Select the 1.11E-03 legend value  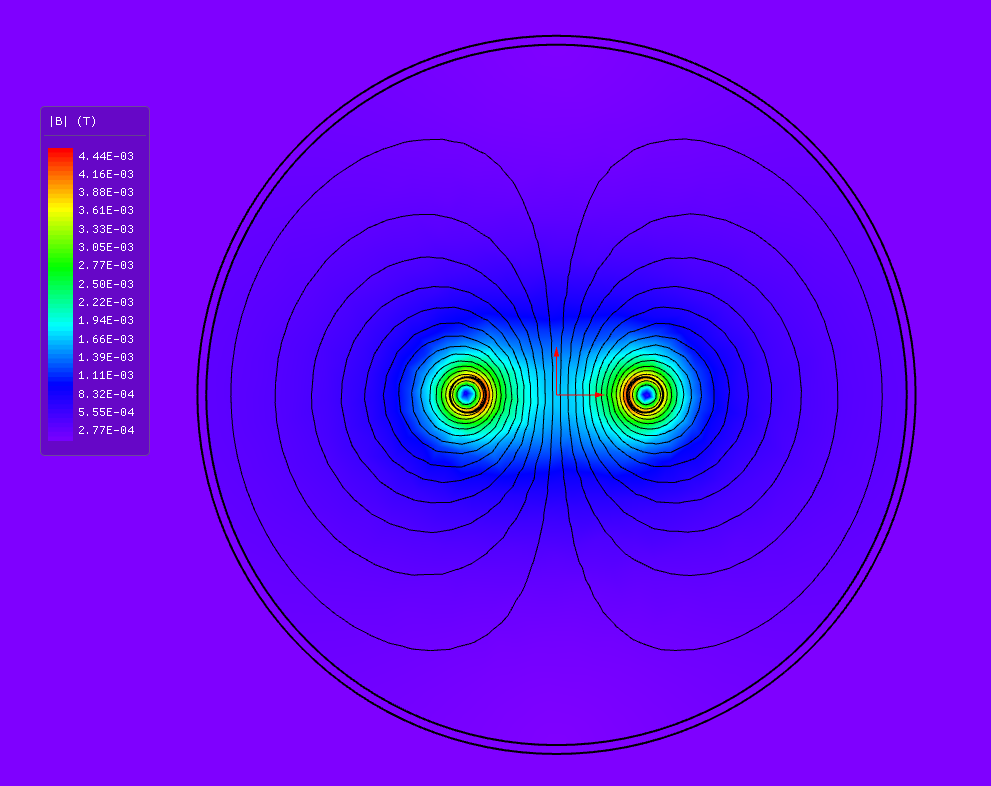pos(106,375)
